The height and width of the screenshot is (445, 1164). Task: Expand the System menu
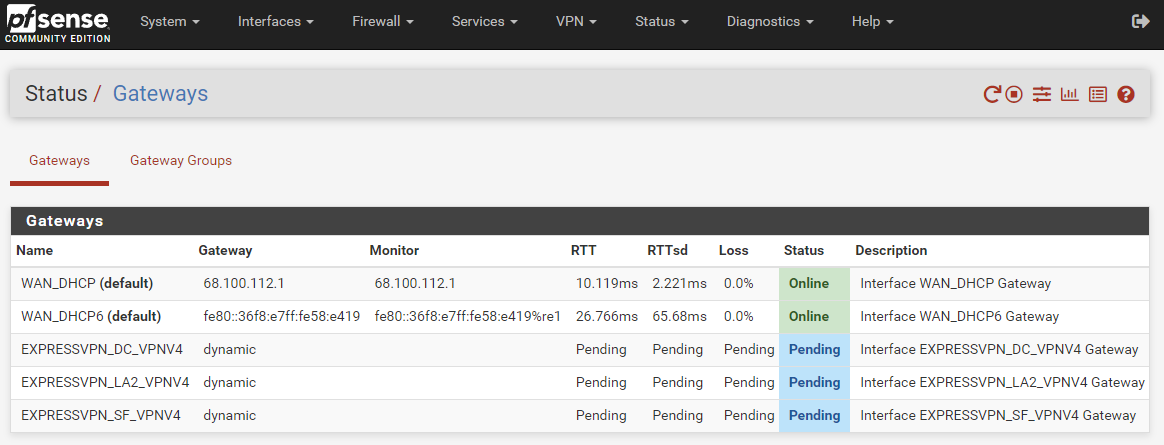point(170,22)
